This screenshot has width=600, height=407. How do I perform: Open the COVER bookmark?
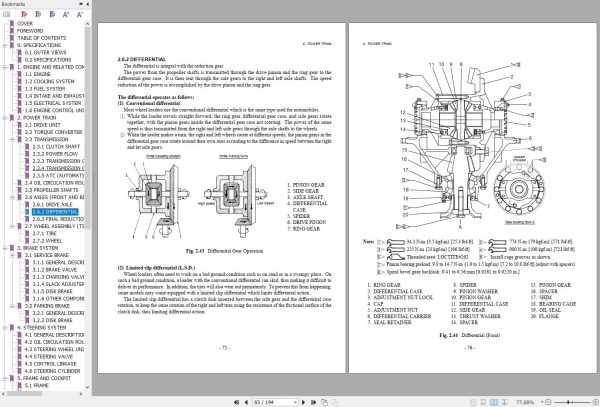(25, 23)
